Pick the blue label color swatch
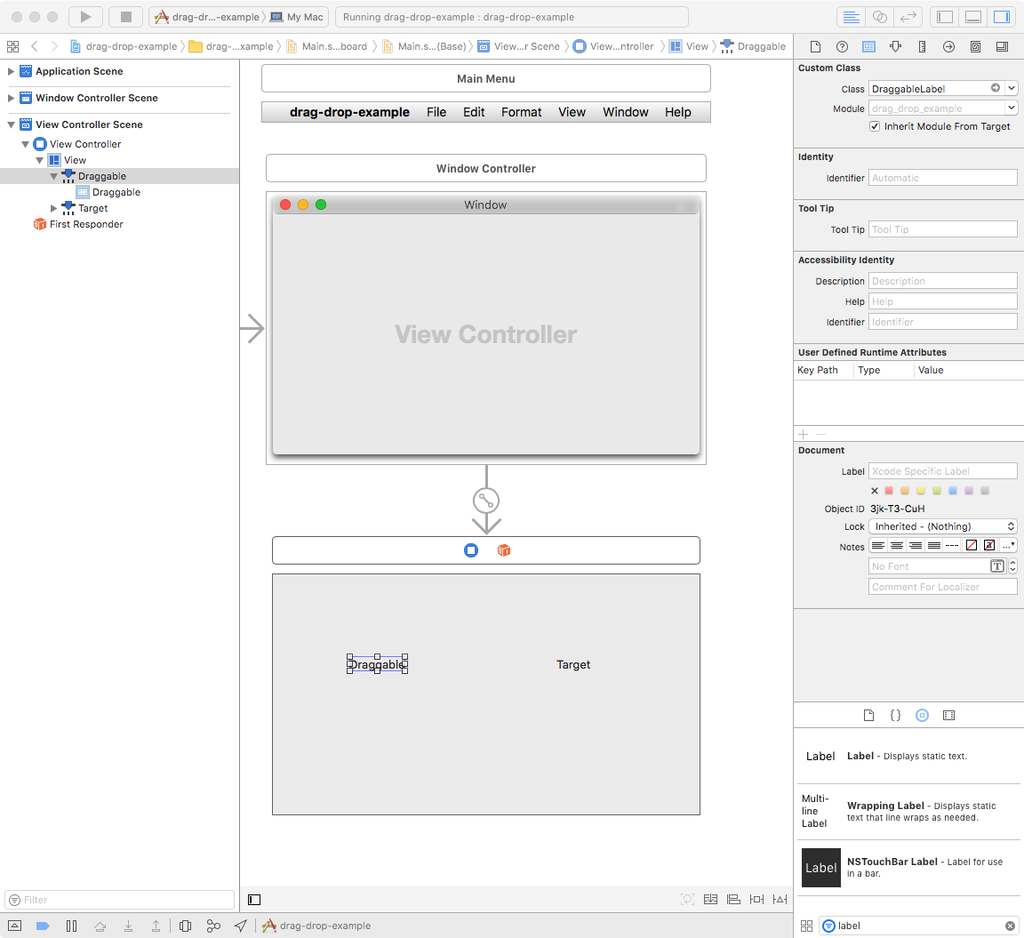Screen dimensions: 1024x938 point(953,491)
